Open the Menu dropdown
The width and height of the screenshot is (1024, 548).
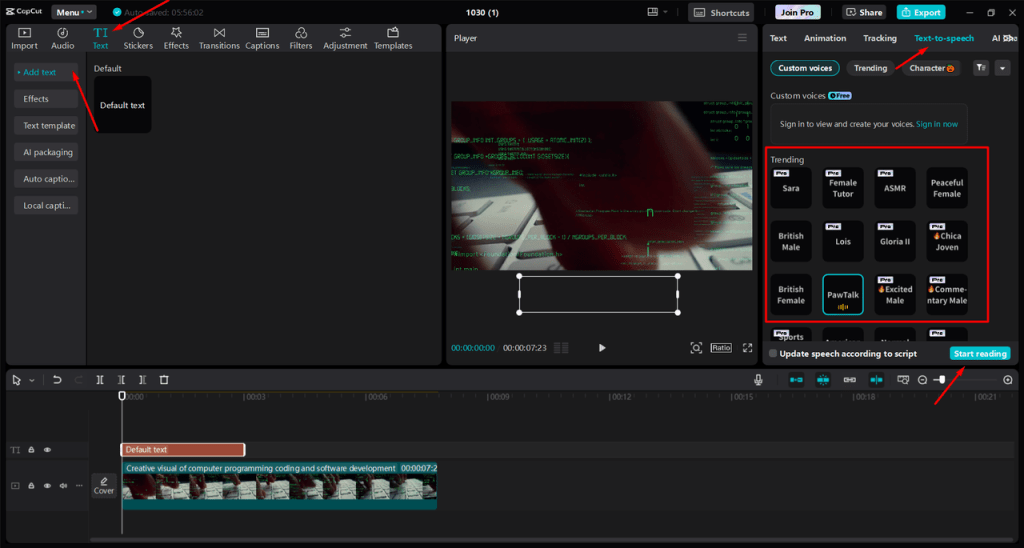[74, 12]
